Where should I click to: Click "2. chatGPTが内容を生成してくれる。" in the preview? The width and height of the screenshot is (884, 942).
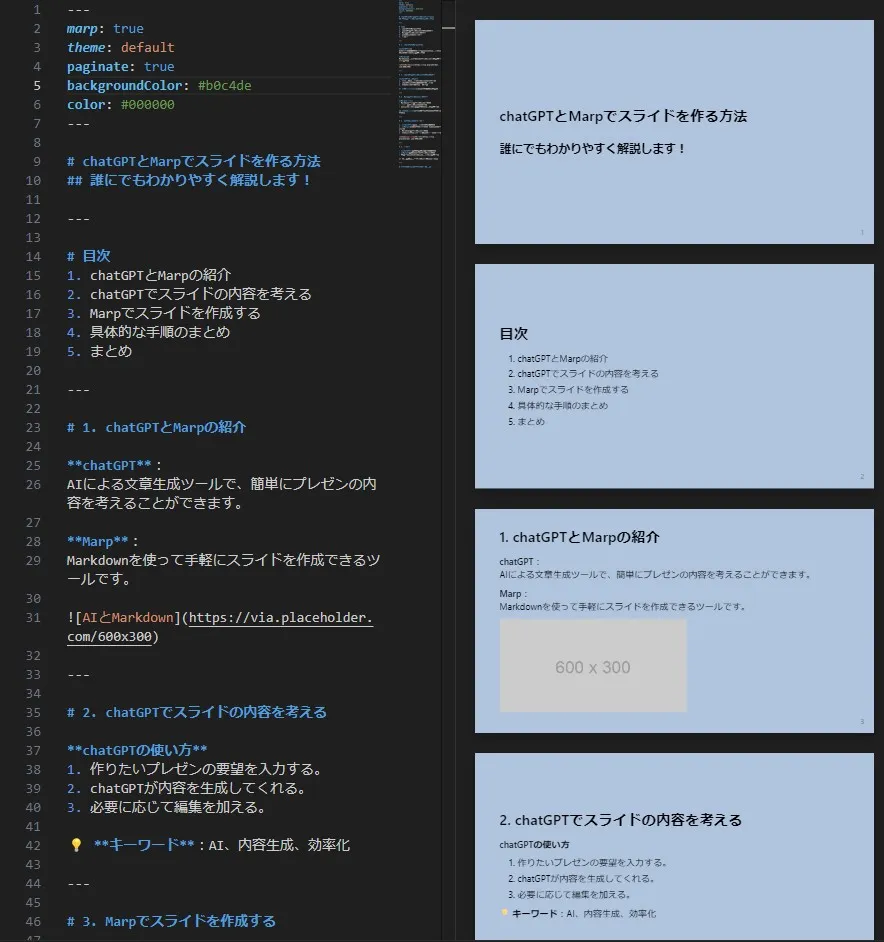click(581, 879)
